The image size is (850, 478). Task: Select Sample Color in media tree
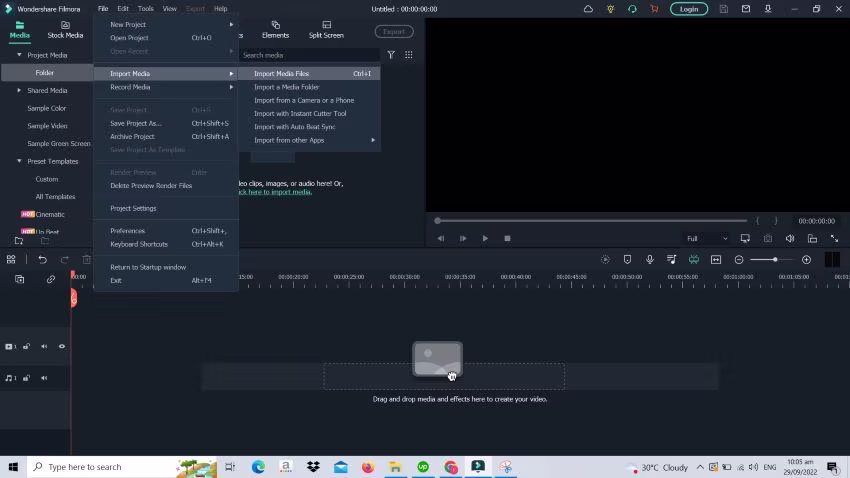(47, 108)
